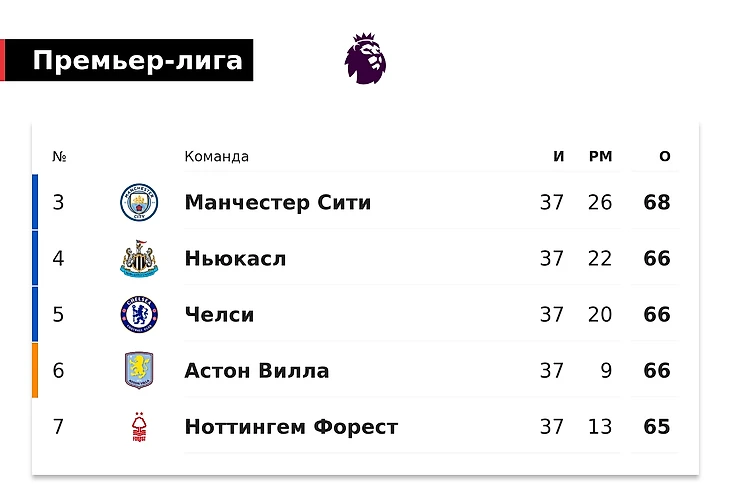Viewport: 730px width, 497px height.
Task: Click the Manchester City club crest
Action: 139,202
